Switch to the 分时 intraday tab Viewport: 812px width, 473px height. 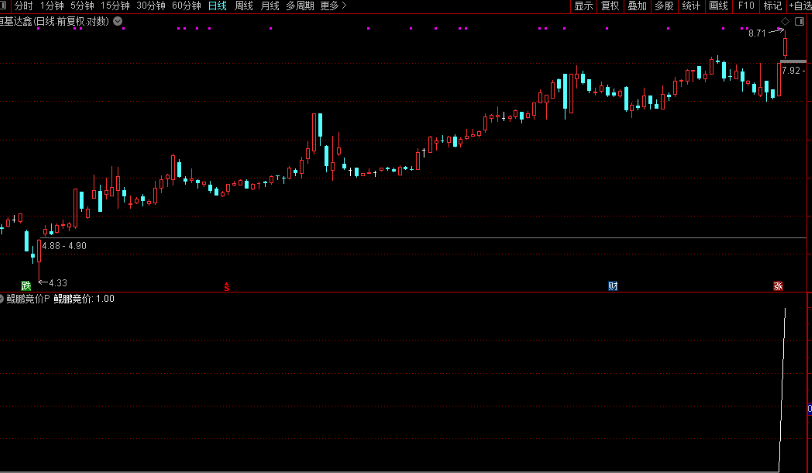pyautogui.click(x=23, y=6)
